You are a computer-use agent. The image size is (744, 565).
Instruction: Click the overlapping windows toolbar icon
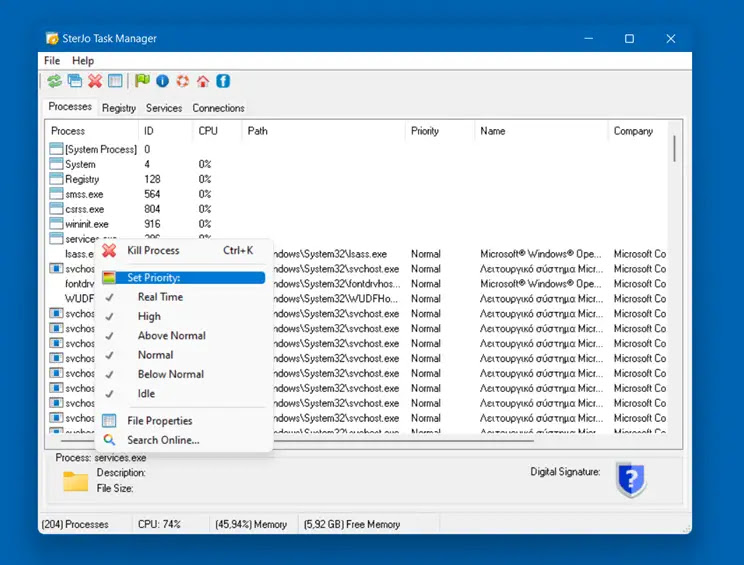pos(74,81)
